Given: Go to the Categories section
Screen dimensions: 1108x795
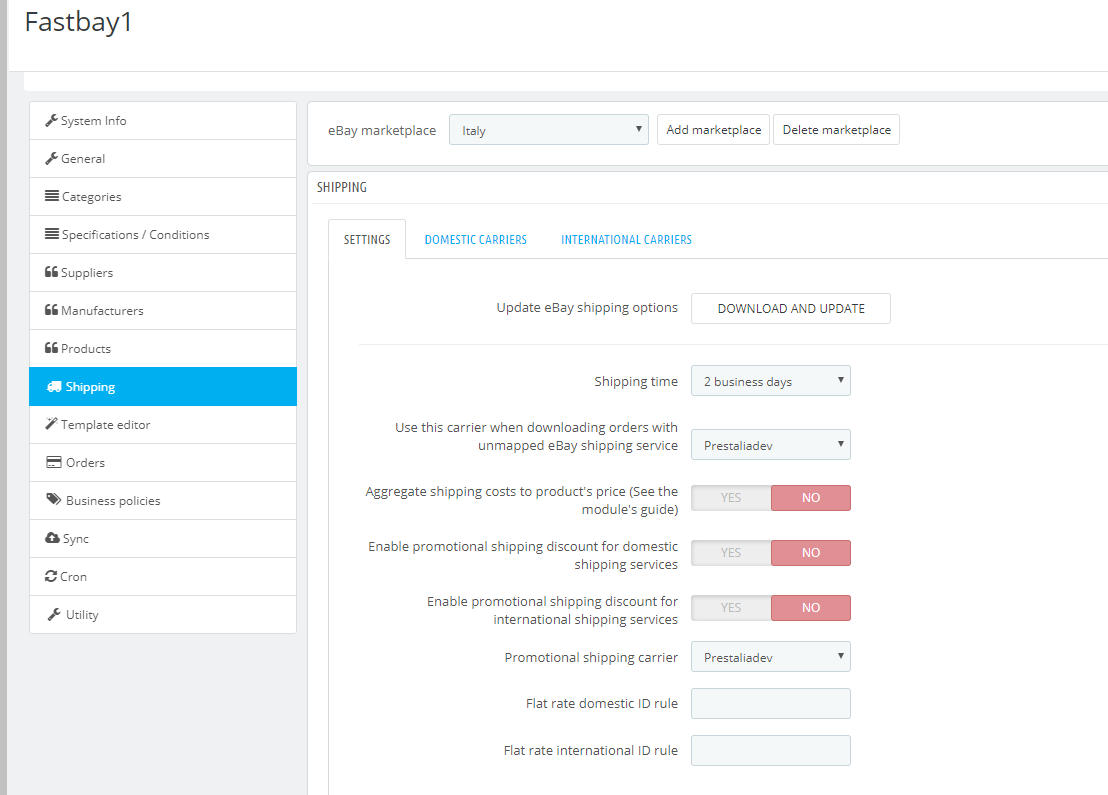Looking at the screenshot, I should (x=163, y=196).
